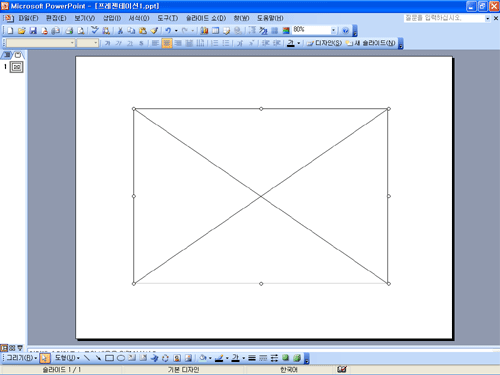The height and width of the screenshot is (375, 500).
Task: Click the Format Painter brush icon
Action: [154, 31]
